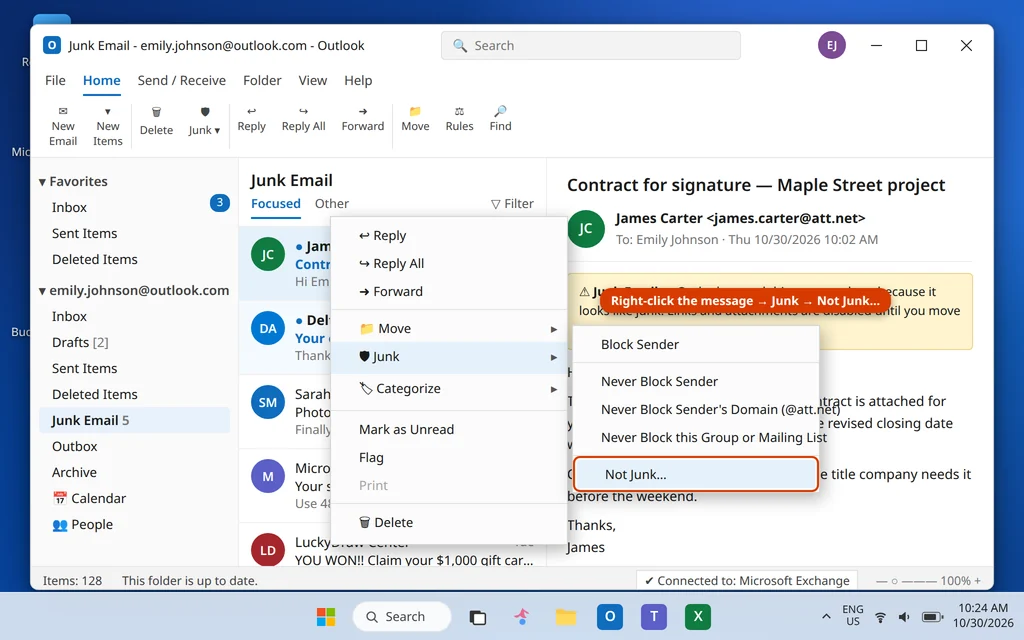Open Teams from the taskbar

[x=654, y=616]
